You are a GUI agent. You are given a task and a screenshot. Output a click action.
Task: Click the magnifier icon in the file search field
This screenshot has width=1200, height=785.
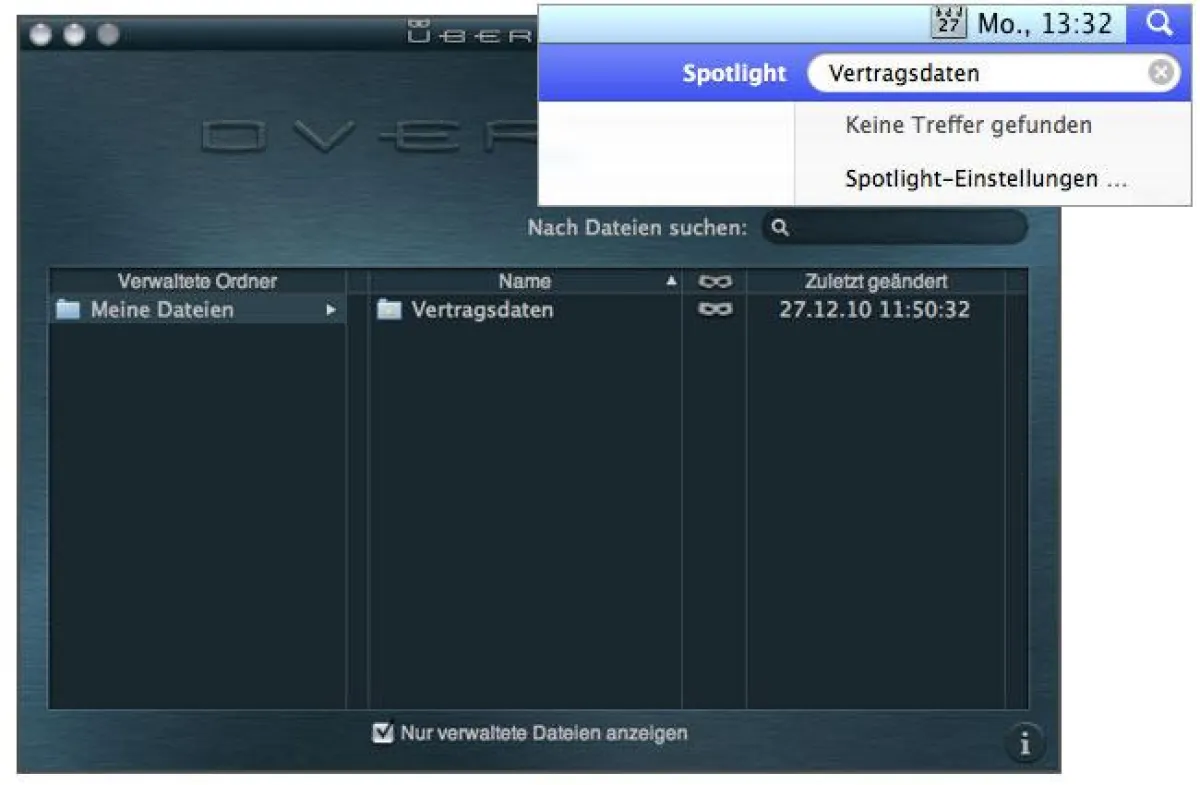(x=781, y=228)
